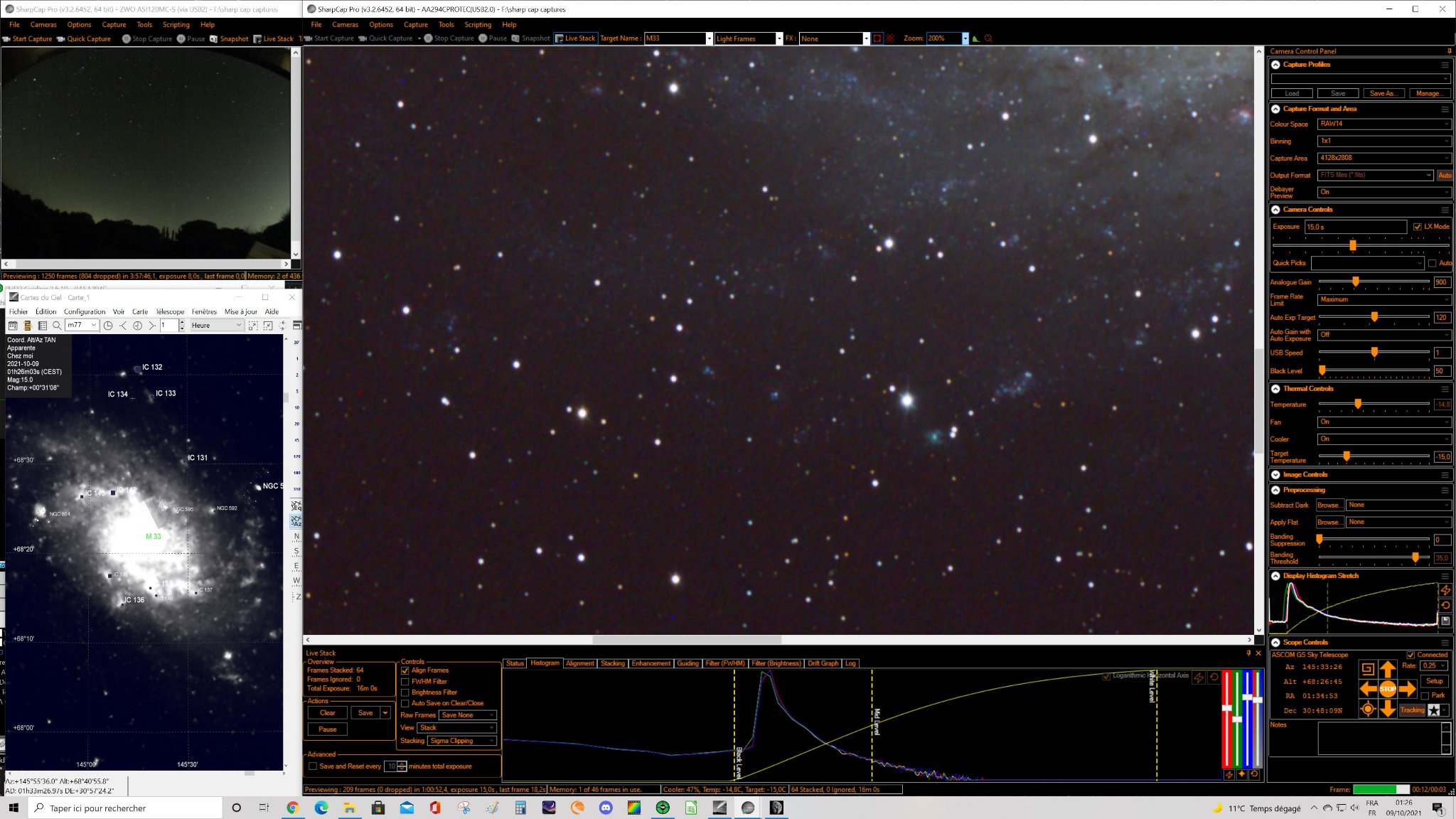Toggle the scope Connected checkbox

coord(1410,655)
